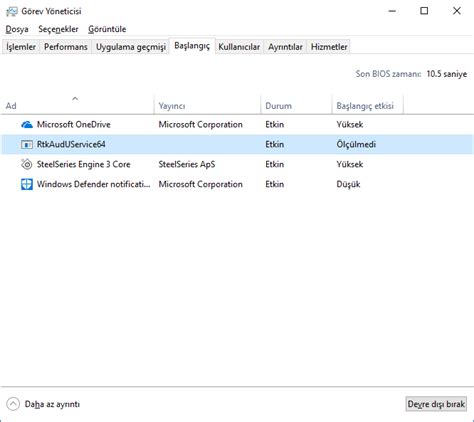This screenshot has width=474, height=422.
Task: Sort by the Yayıncı column header
Action: 207,106
